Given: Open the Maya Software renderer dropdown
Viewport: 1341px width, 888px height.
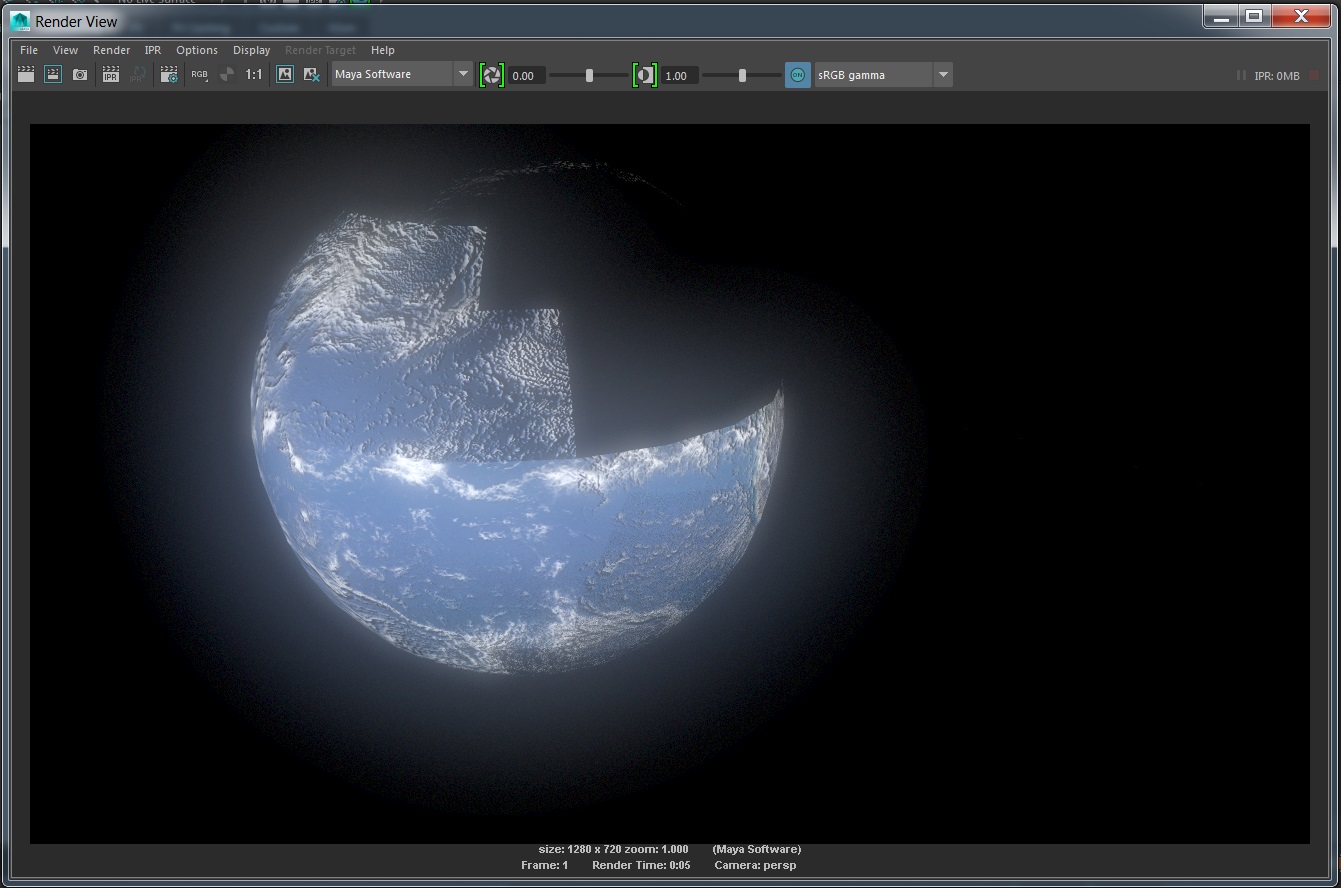Looking at the screenshot, I should coord(401,74).
